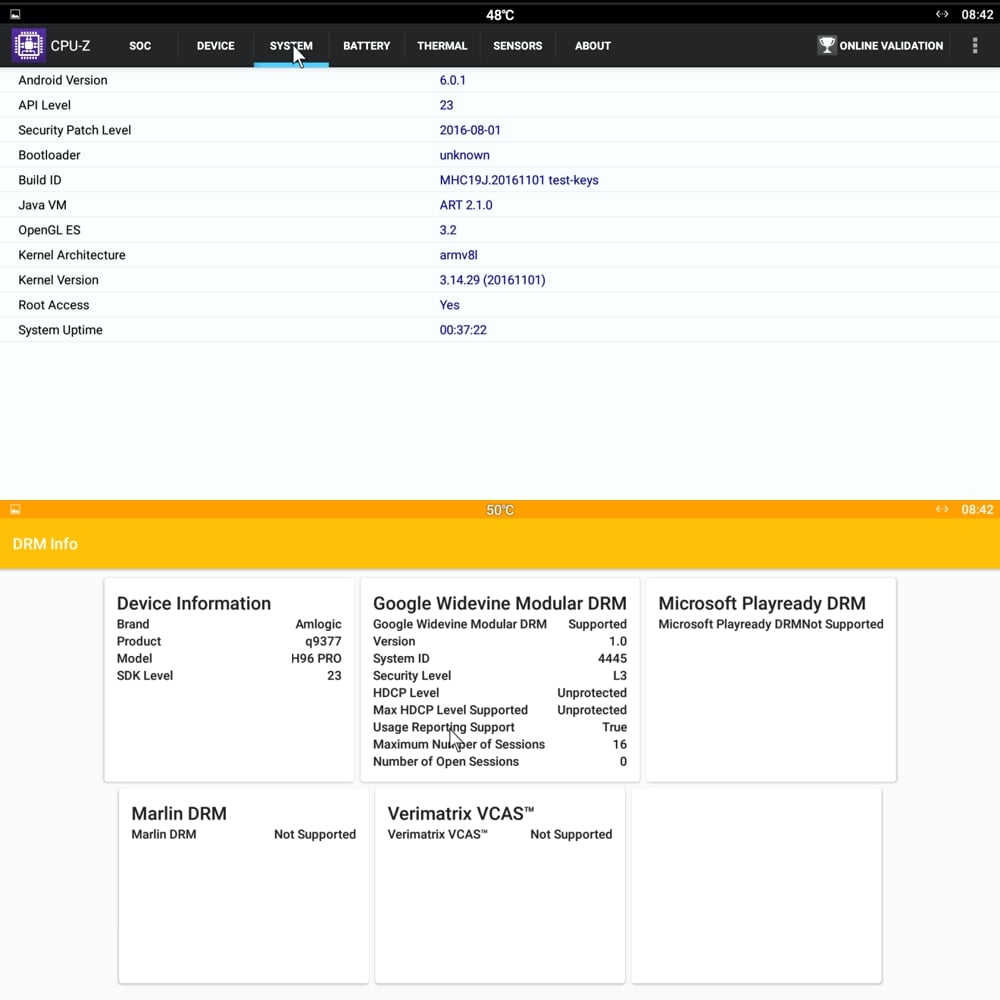
Task: Open the ABOUT tab
Action: pos(592,46)
